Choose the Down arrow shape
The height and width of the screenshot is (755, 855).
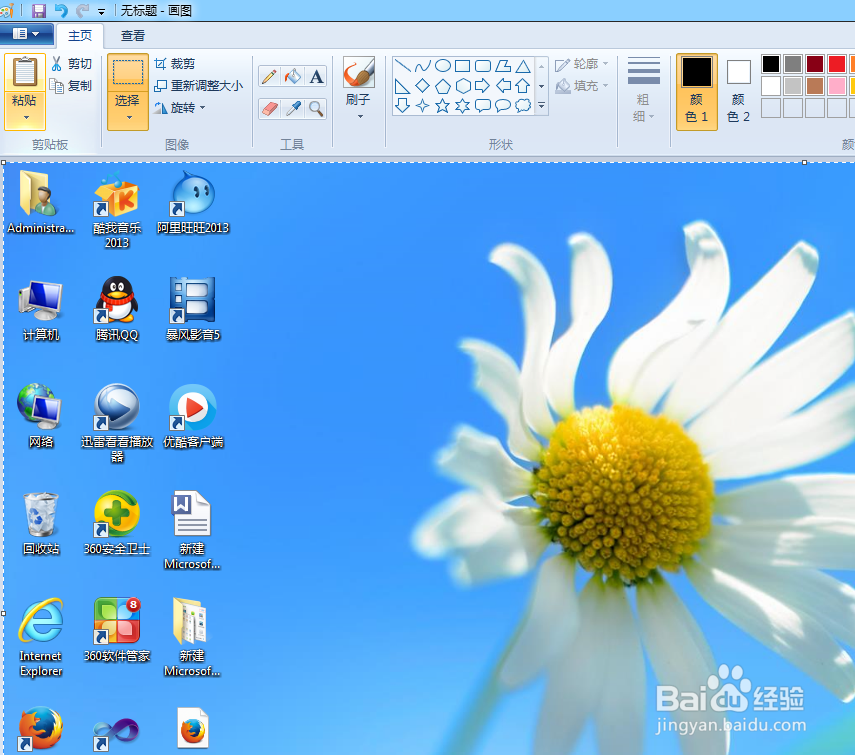point(402,106)
